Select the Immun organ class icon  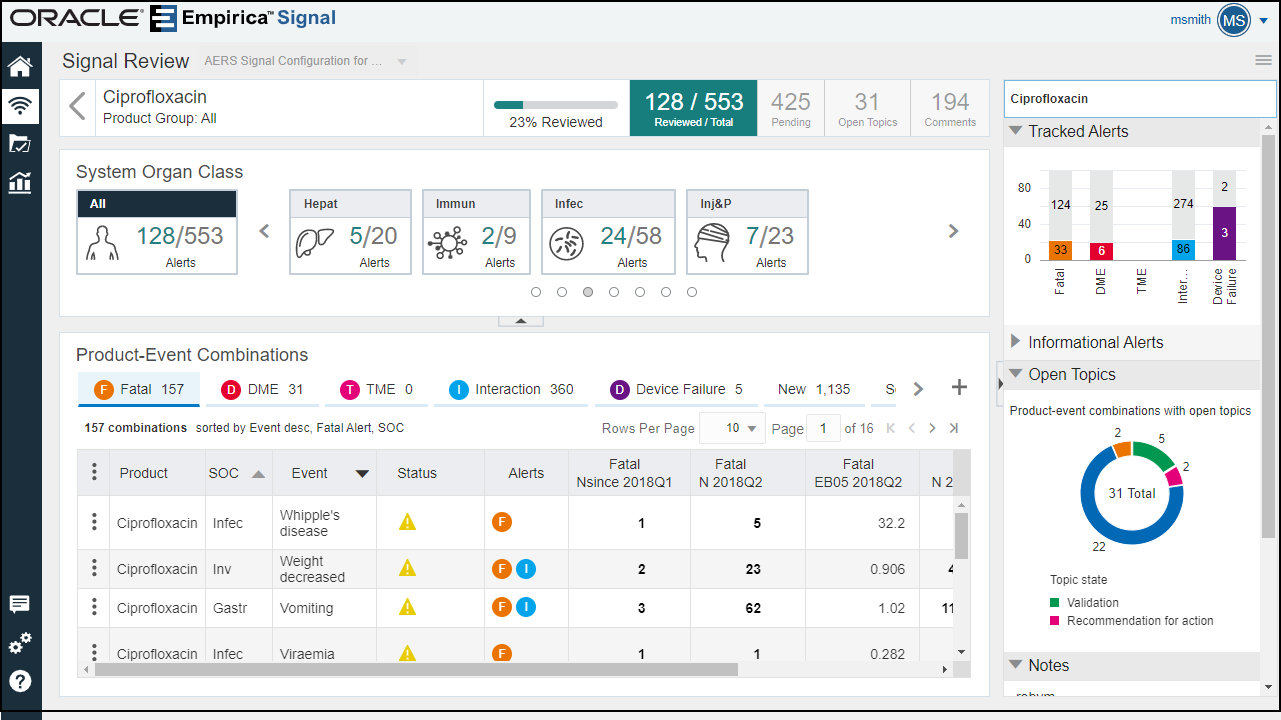(447, 245)
